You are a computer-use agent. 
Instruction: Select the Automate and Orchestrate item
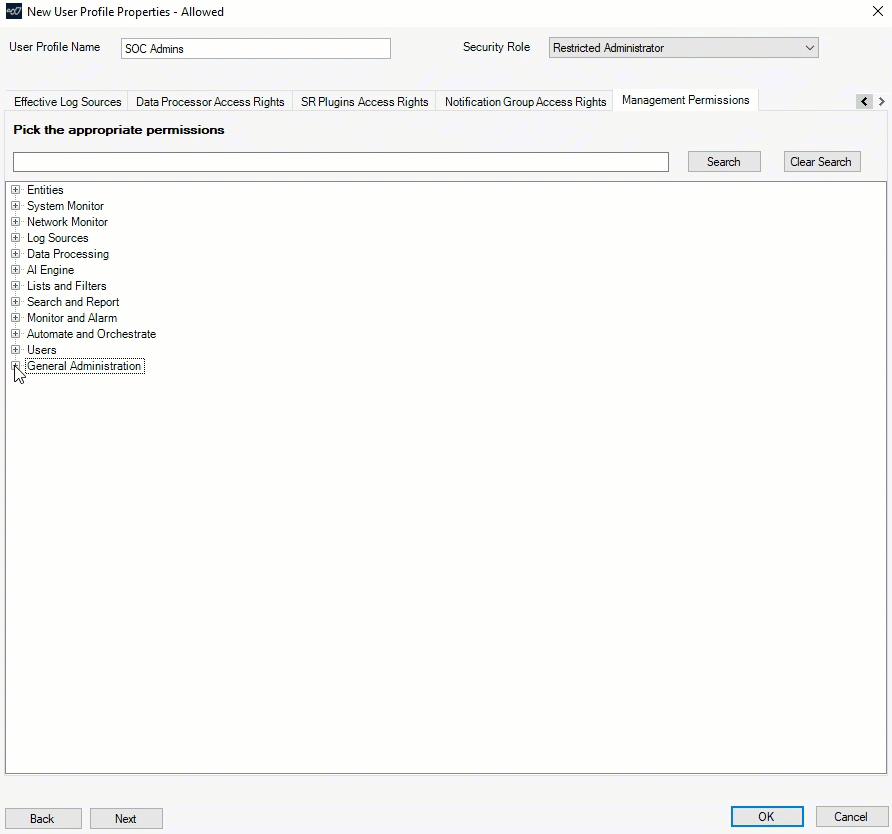click(91, 334)
